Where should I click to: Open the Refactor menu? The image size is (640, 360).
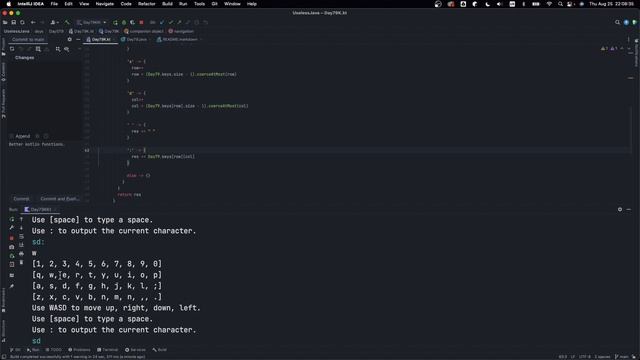[147, 4]
